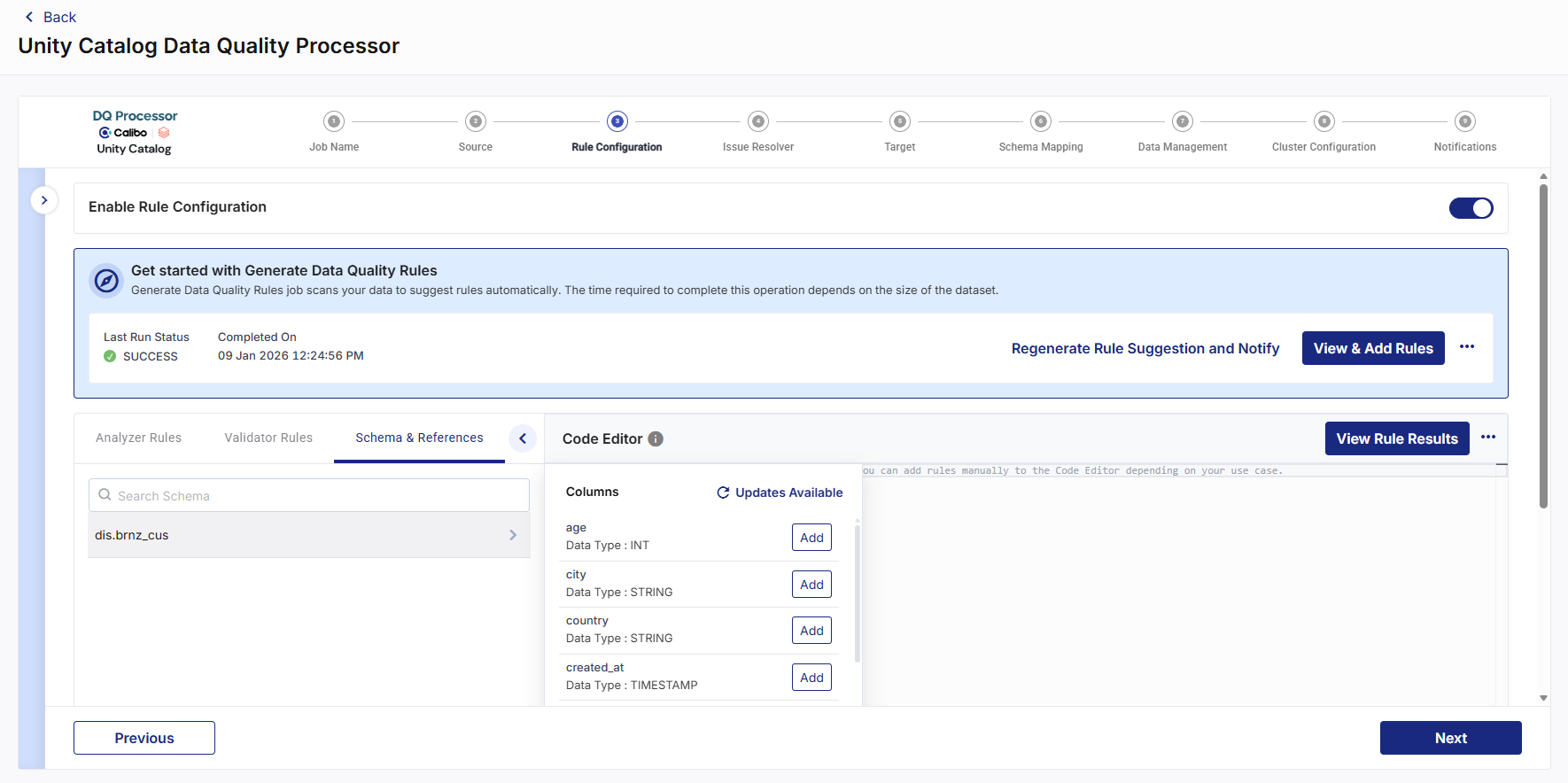
Task: Click the scroll down arrow of page scrollbar
Action: point(1543,698)
